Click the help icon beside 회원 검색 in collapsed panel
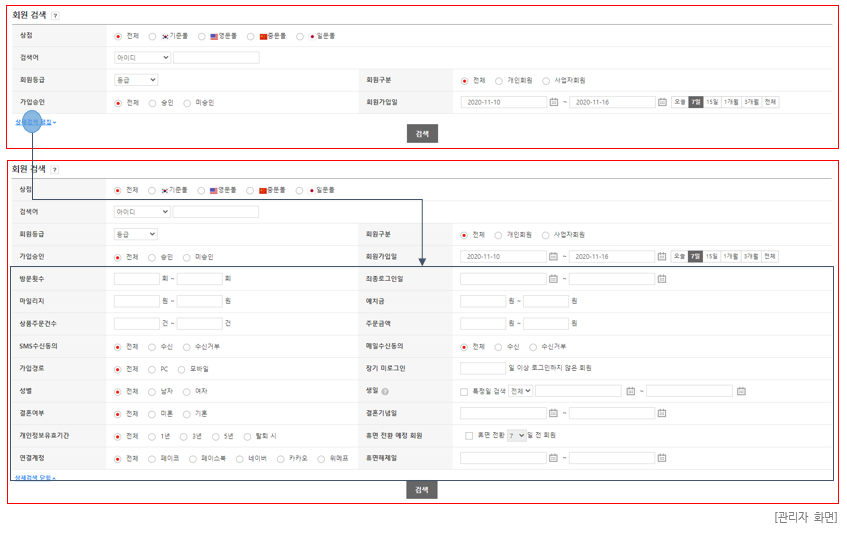 pos(55,16)
